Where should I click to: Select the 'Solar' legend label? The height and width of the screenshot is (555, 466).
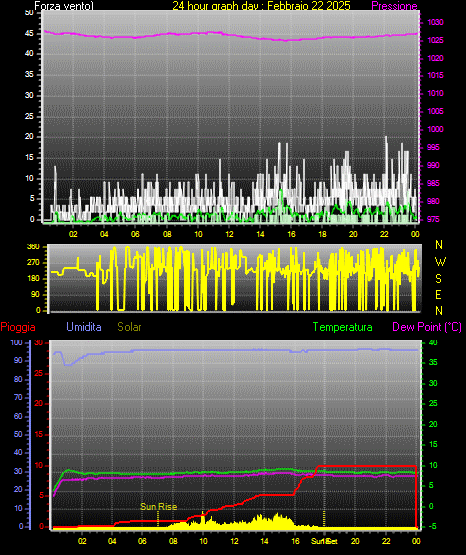[x=129, y=327]
